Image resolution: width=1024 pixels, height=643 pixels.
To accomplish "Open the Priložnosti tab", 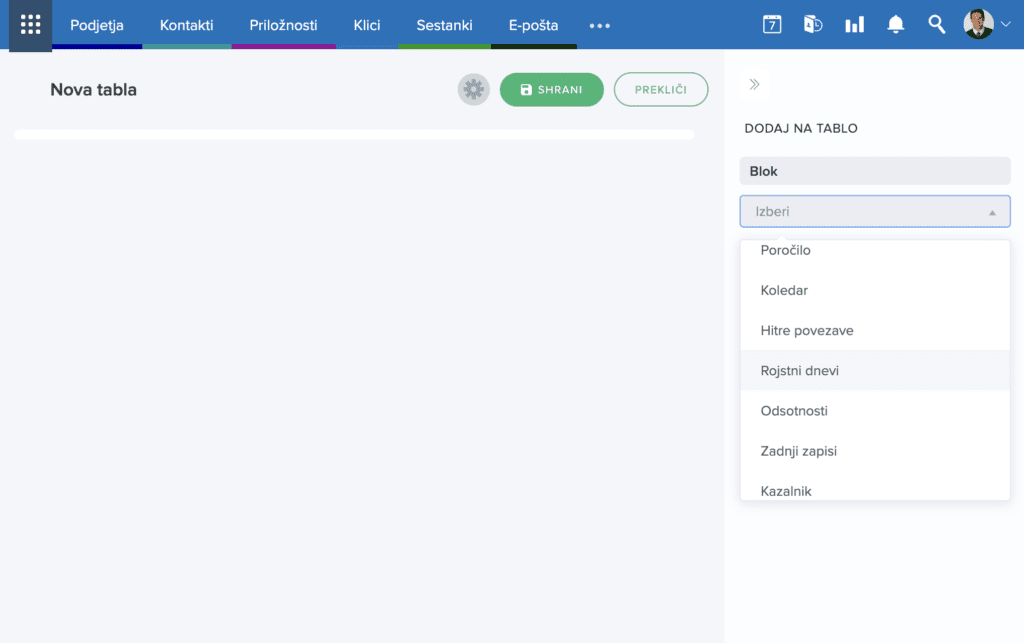I will (283, 25).
